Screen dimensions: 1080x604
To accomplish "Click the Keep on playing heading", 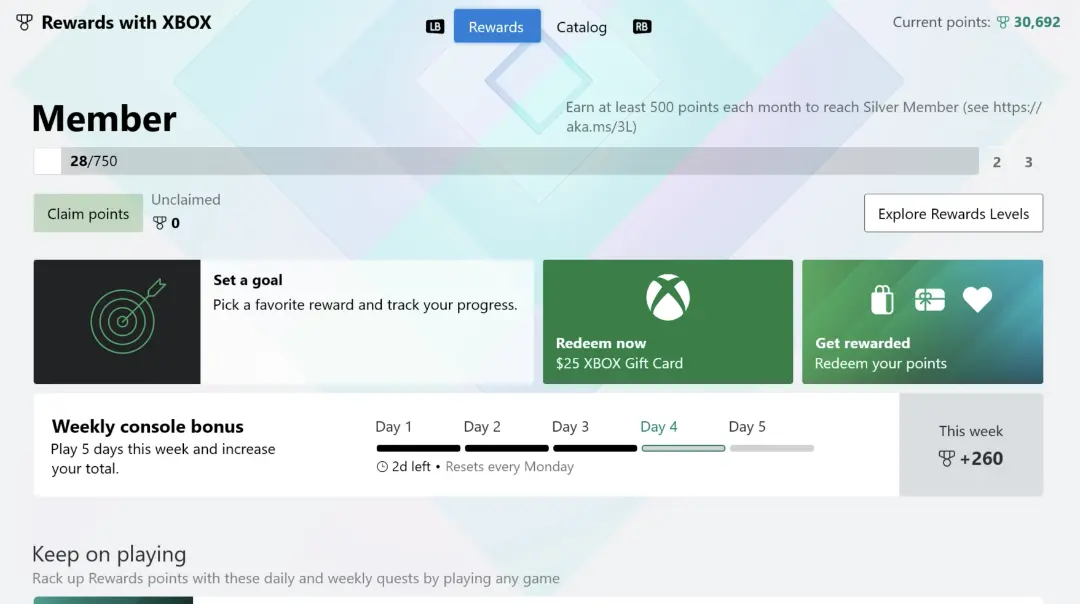I will [109, 554].
